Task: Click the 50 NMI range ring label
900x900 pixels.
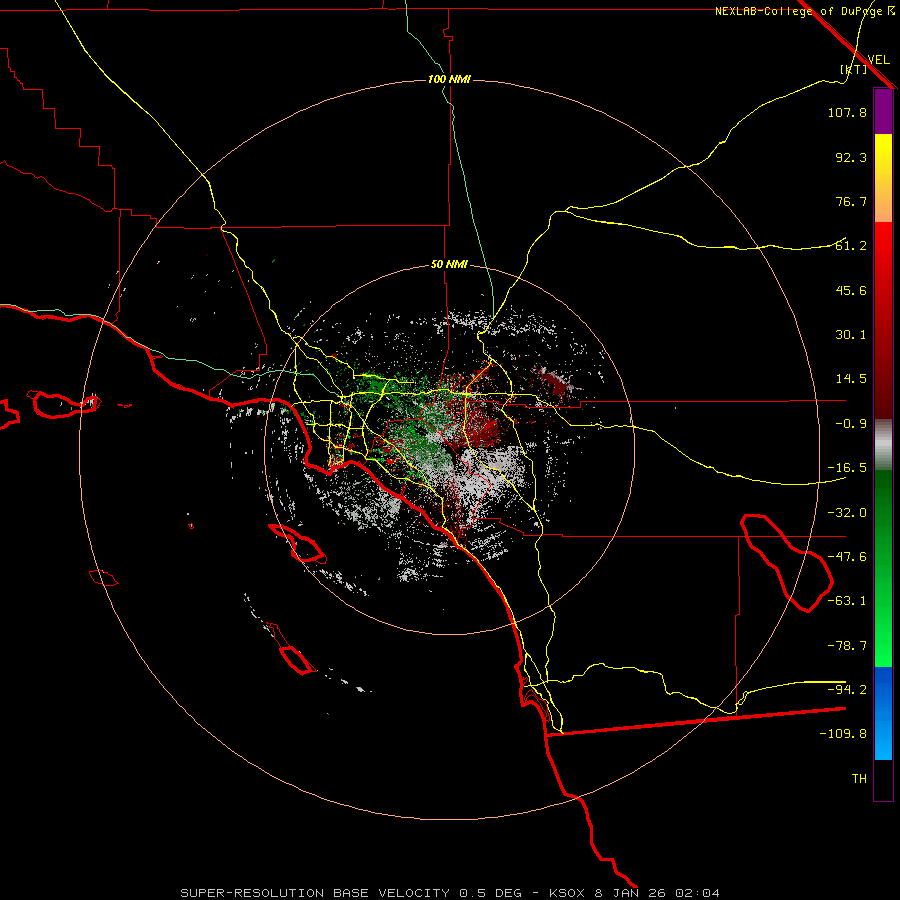Action: tap(449, 265)
